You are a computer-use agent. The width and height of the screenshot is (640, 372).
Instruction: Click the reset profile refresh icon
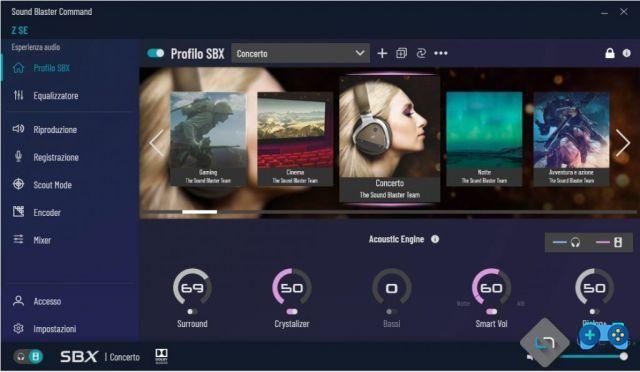coord(421,53)
